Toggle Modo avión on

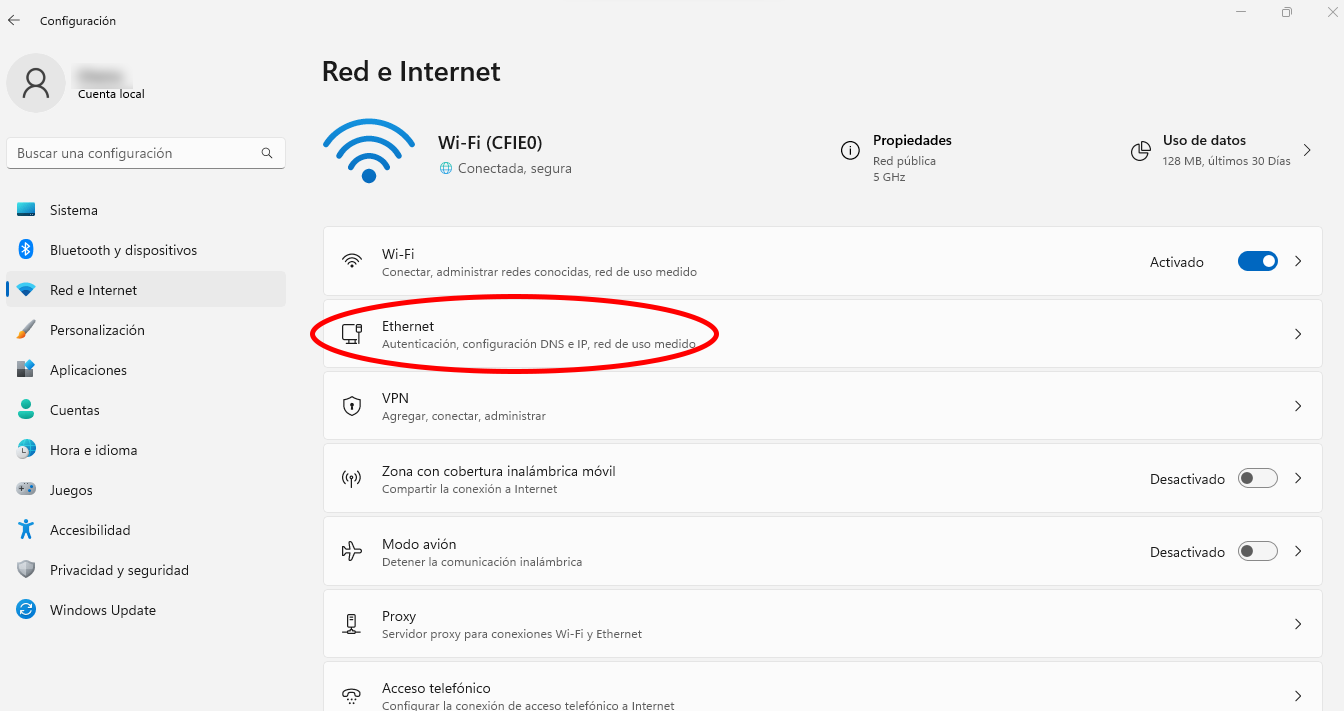(1257, 552)
